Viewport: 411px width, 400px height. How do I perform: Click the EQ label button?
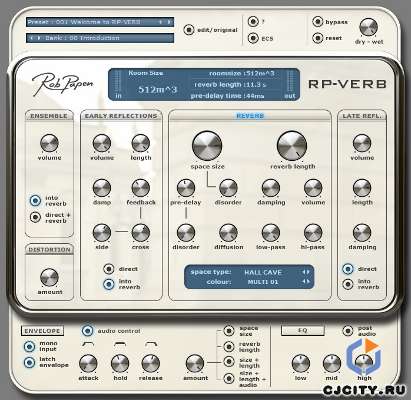(x=302, y=330)
